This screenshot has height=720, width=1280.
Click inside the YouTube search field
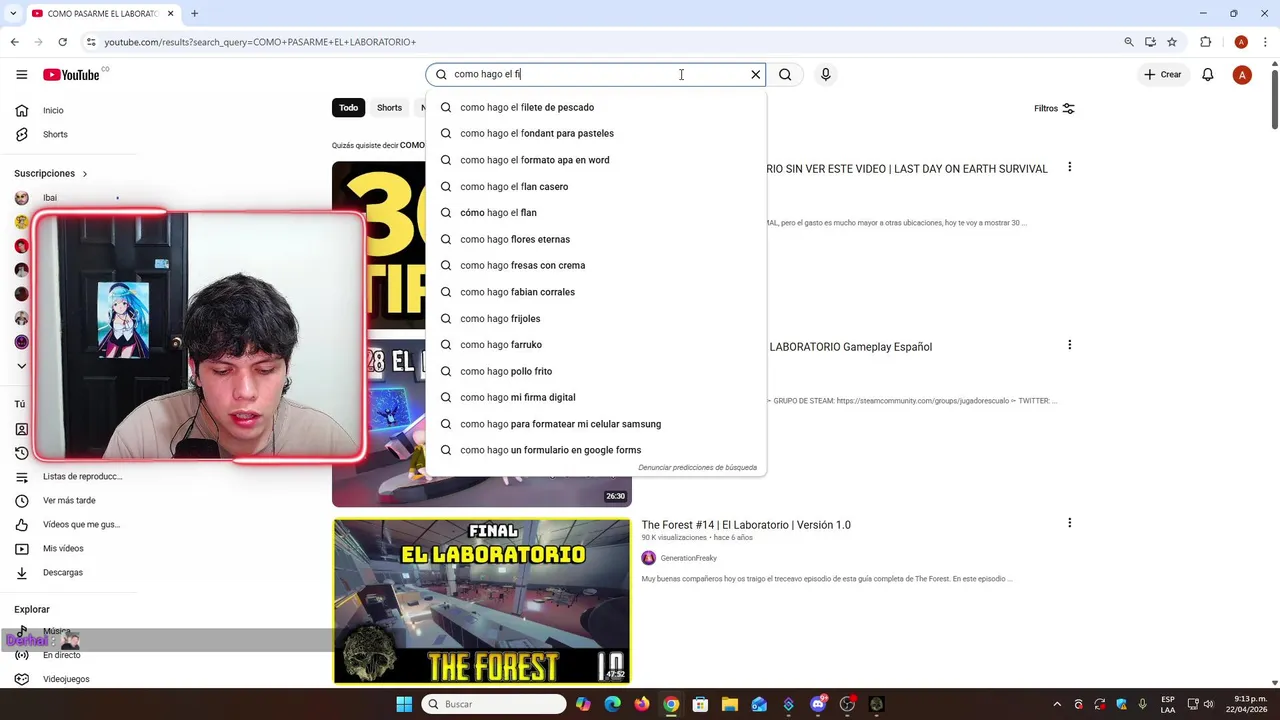598,74
